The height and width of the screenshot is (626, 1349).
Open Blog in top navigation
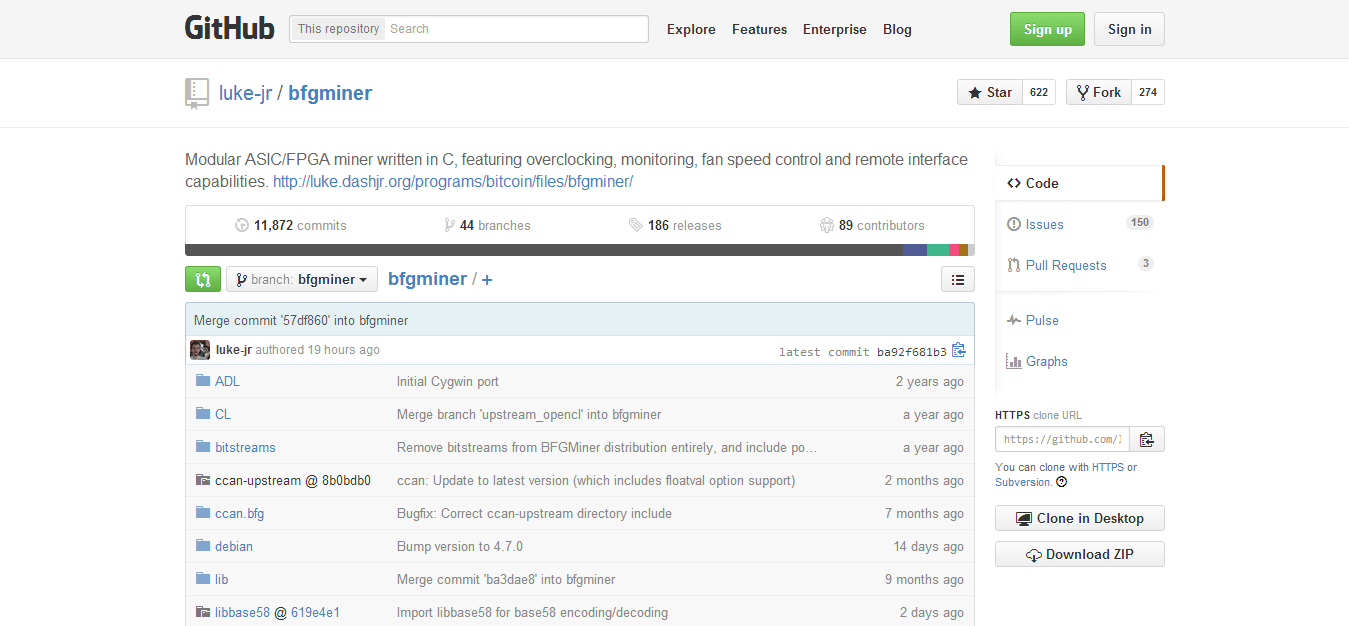tap(897, 29)
